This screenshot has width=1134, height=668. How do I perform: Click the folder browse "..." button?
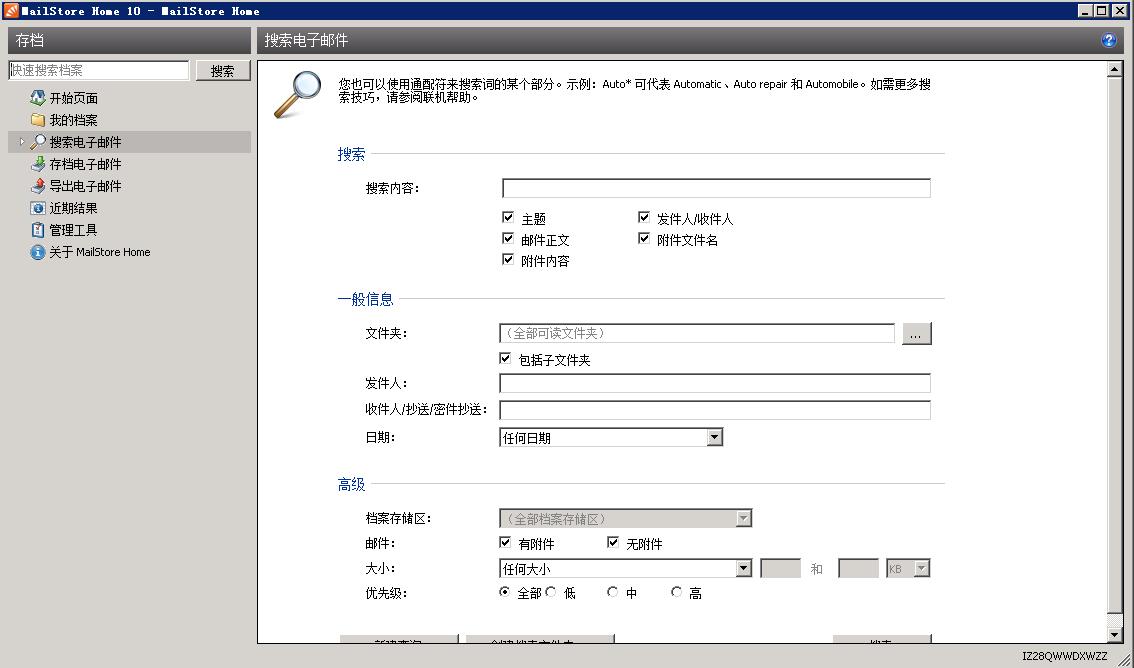(x=916, y=334)
